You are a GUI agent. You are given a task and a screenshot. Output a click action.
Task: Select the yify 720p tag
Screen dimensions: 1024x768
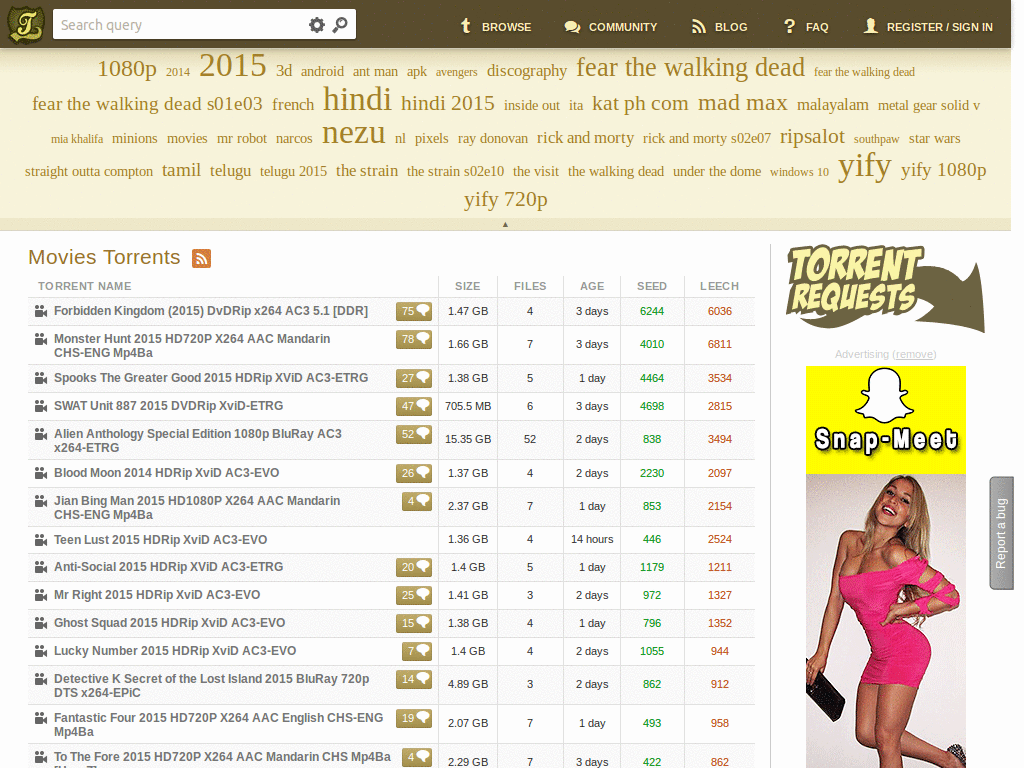point(505,199)
